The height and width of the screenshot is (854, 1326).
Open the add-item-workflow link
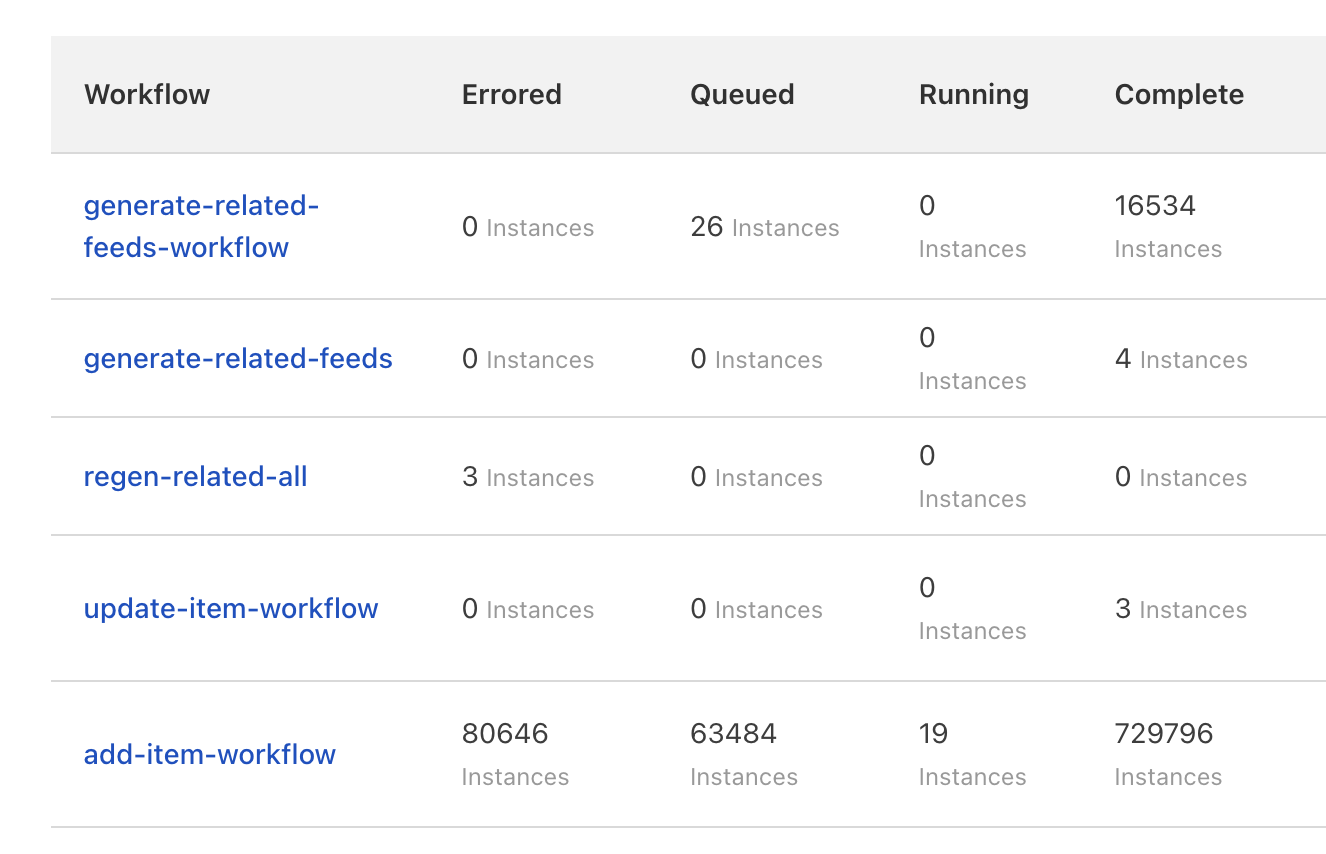(x=210, y=755)
